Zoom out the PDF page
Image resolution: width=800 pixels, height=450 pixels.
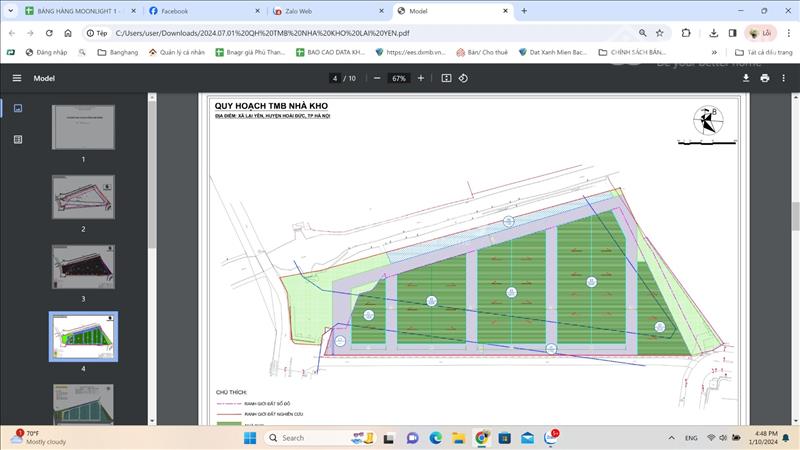click(x=377, y=78)
